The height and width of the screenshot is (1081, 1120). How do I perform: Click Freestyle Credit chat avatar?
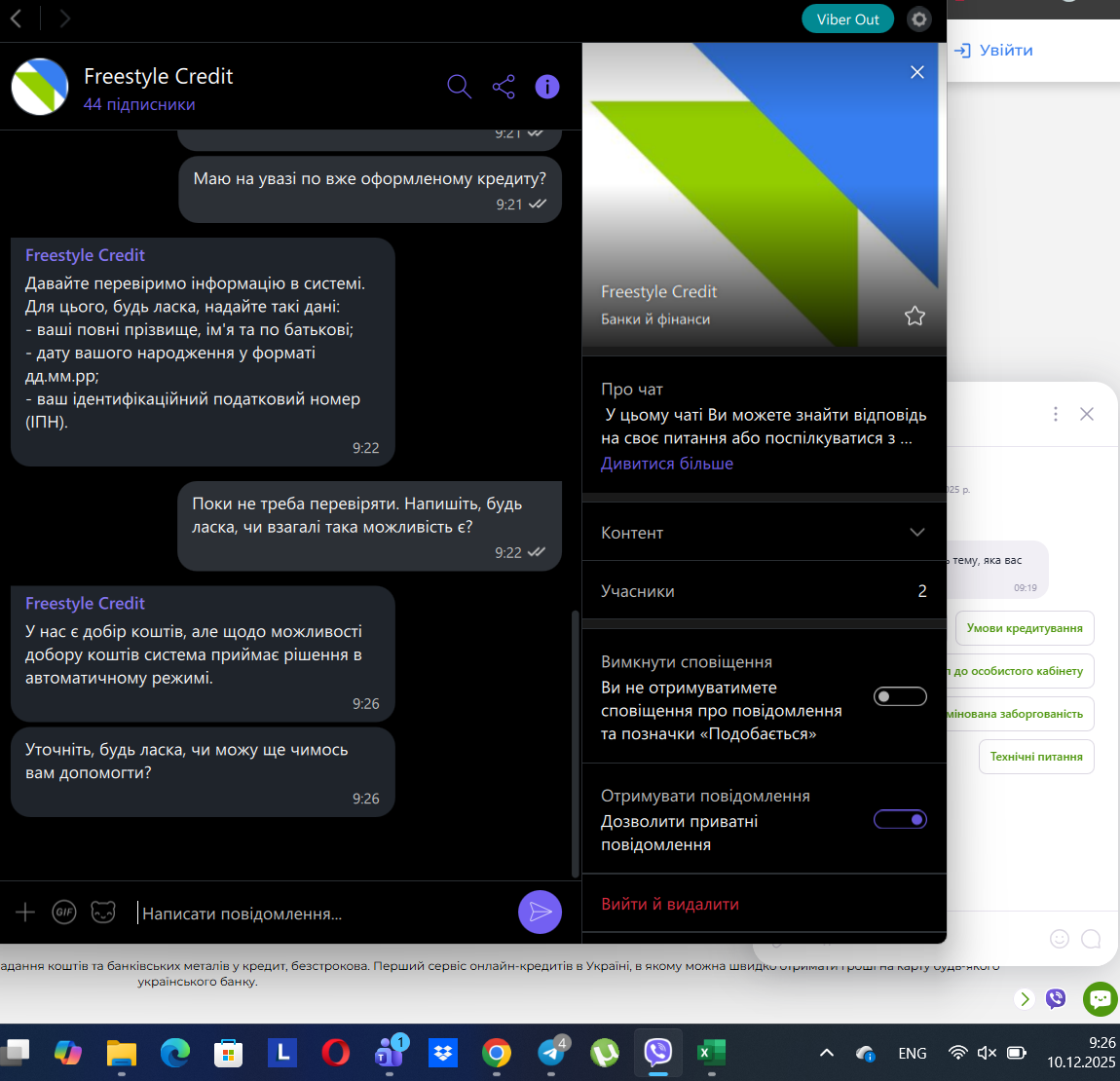(x=39, y=87)
